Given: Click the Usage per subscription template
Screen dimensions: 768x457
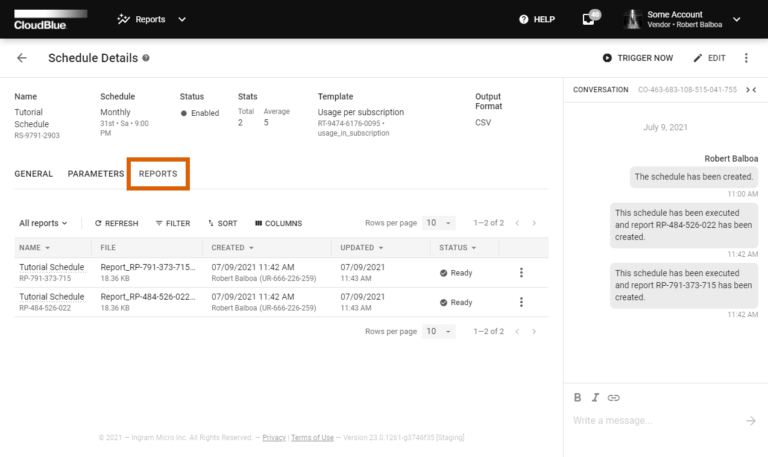Looking at the screenshot, I should [360, 112].
